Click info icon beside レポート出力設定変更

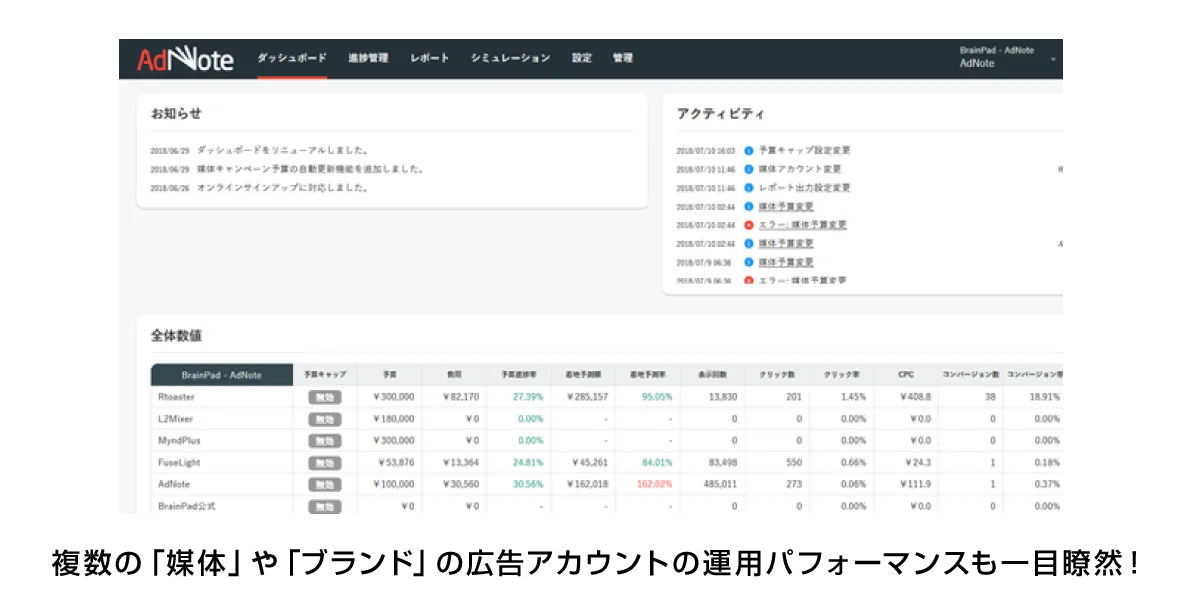[749, 187]
